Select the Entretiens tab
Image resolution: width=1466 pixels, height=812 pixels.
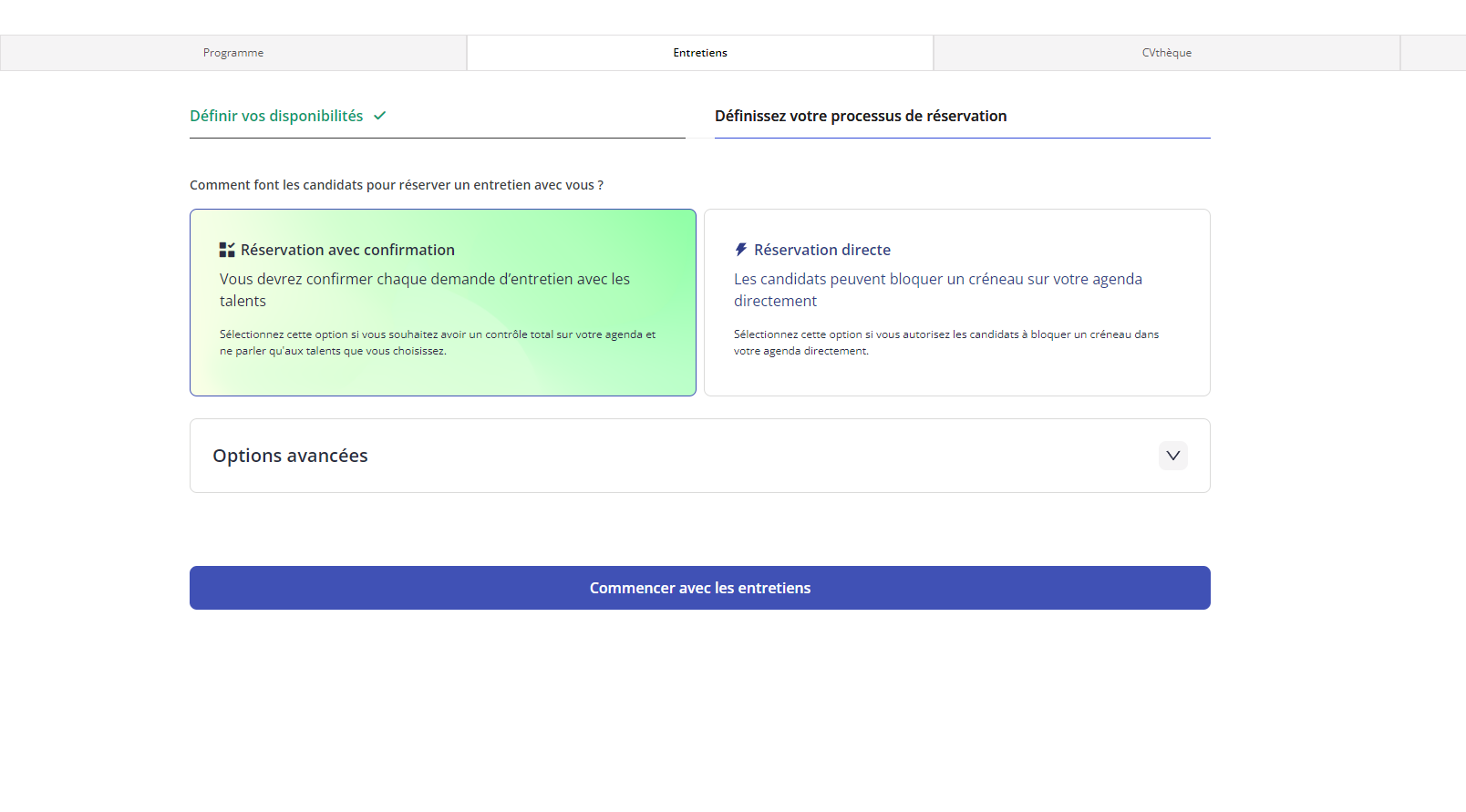click(x=699, y=53)
